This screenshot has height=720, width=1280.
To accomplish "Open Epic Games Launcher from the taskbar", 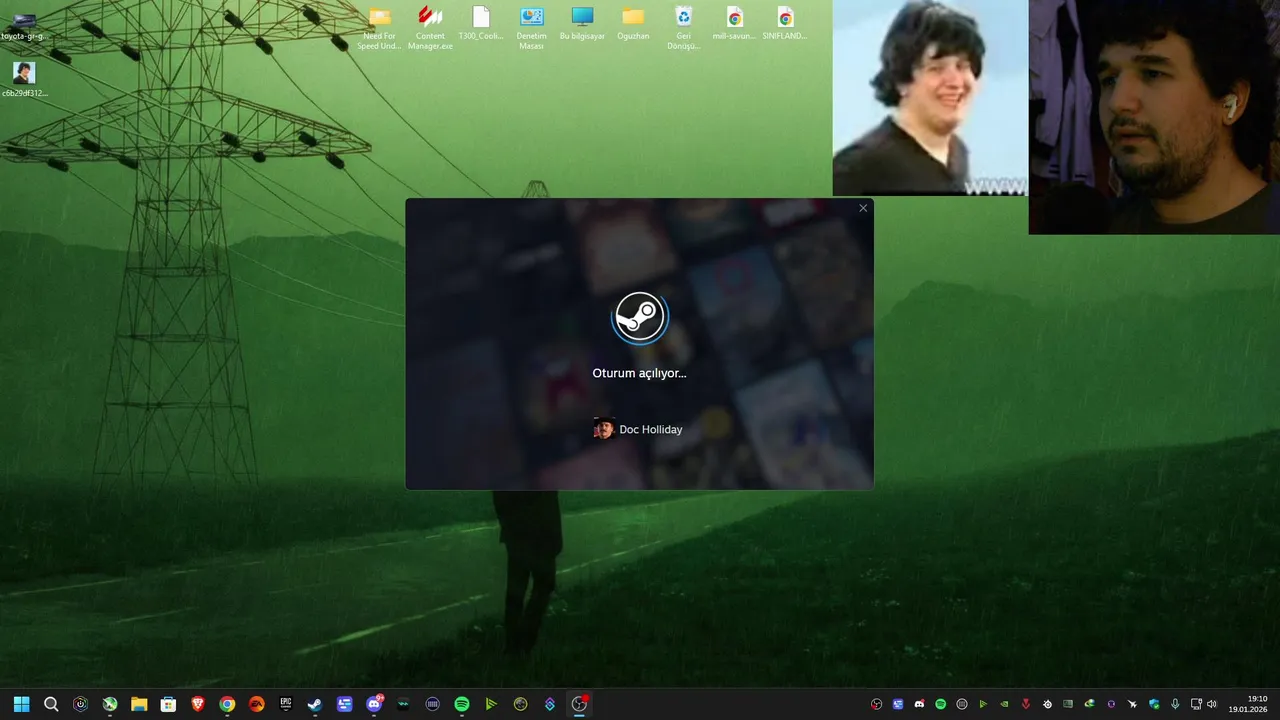I will (x=286, y=704).
